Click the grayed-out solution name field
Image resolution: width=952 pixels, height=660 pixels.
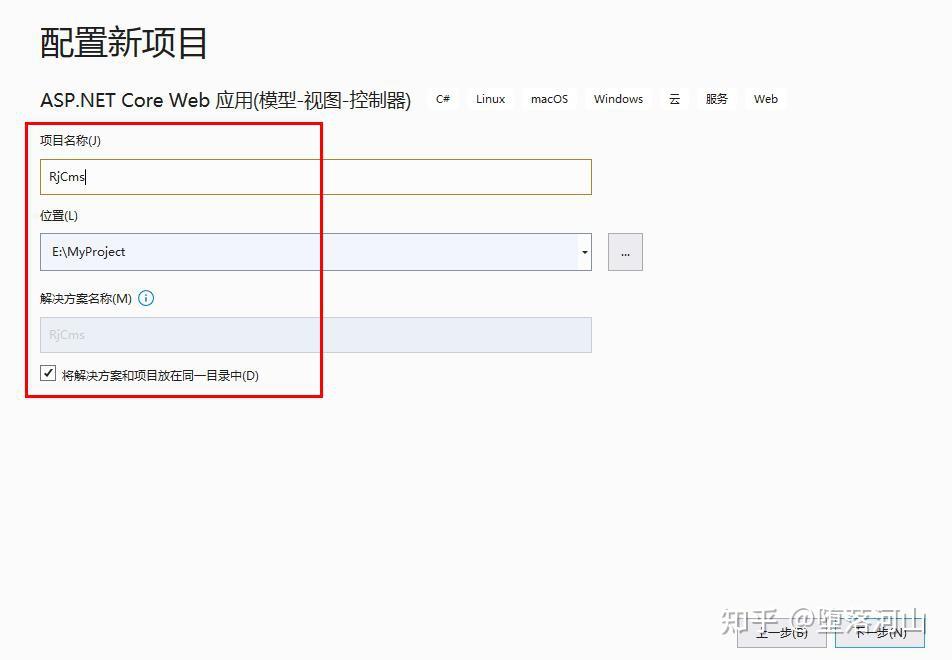pyautogui.click(x=300, y=334)
